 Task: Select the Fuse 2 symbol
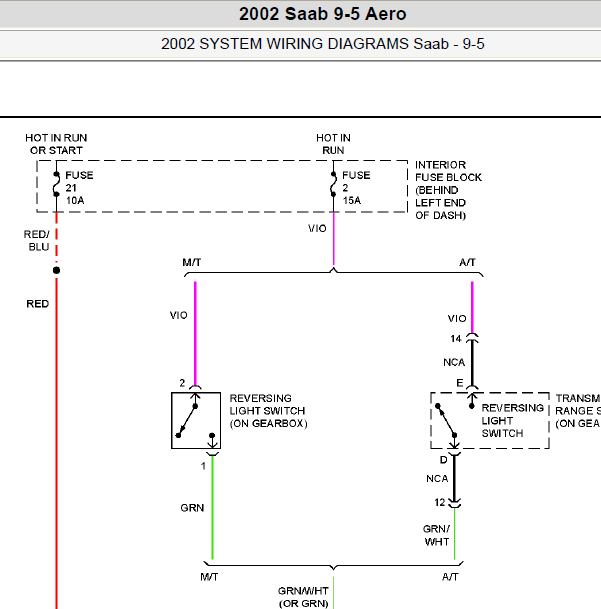pos(333,184)
